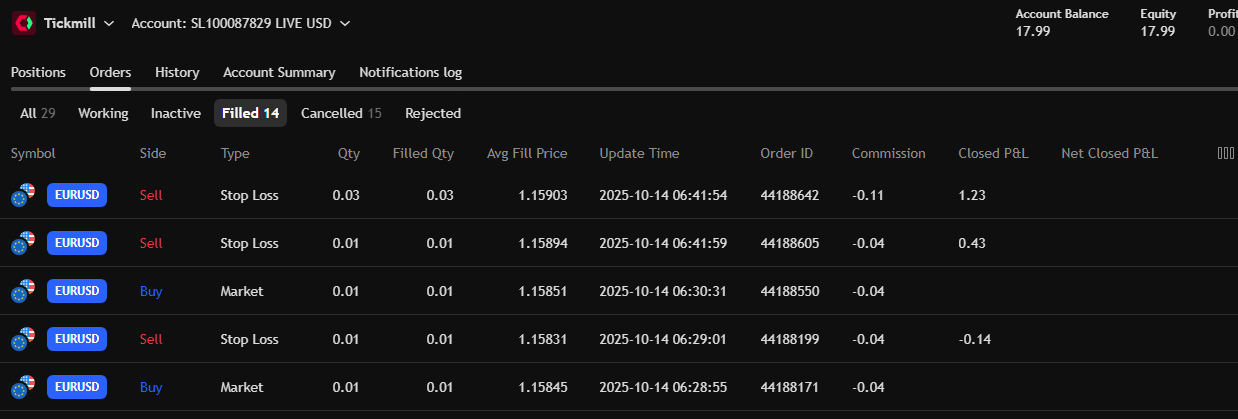Viewport: 1238px width, 419px height.
Task: Select the Inactive orders filter
Action: tap(175, 113)
